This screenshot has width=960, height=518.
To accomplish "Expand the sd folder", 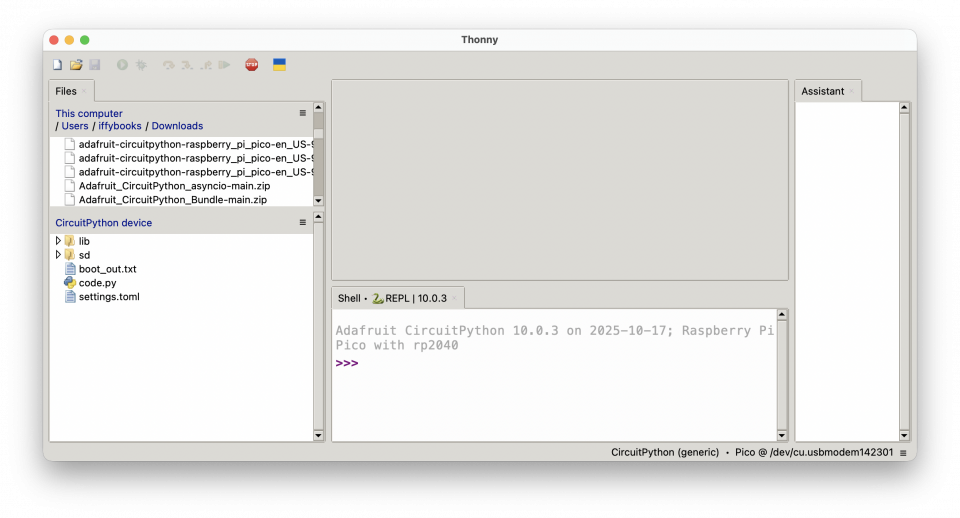I will pyautogui.click(x=58, y=255).
